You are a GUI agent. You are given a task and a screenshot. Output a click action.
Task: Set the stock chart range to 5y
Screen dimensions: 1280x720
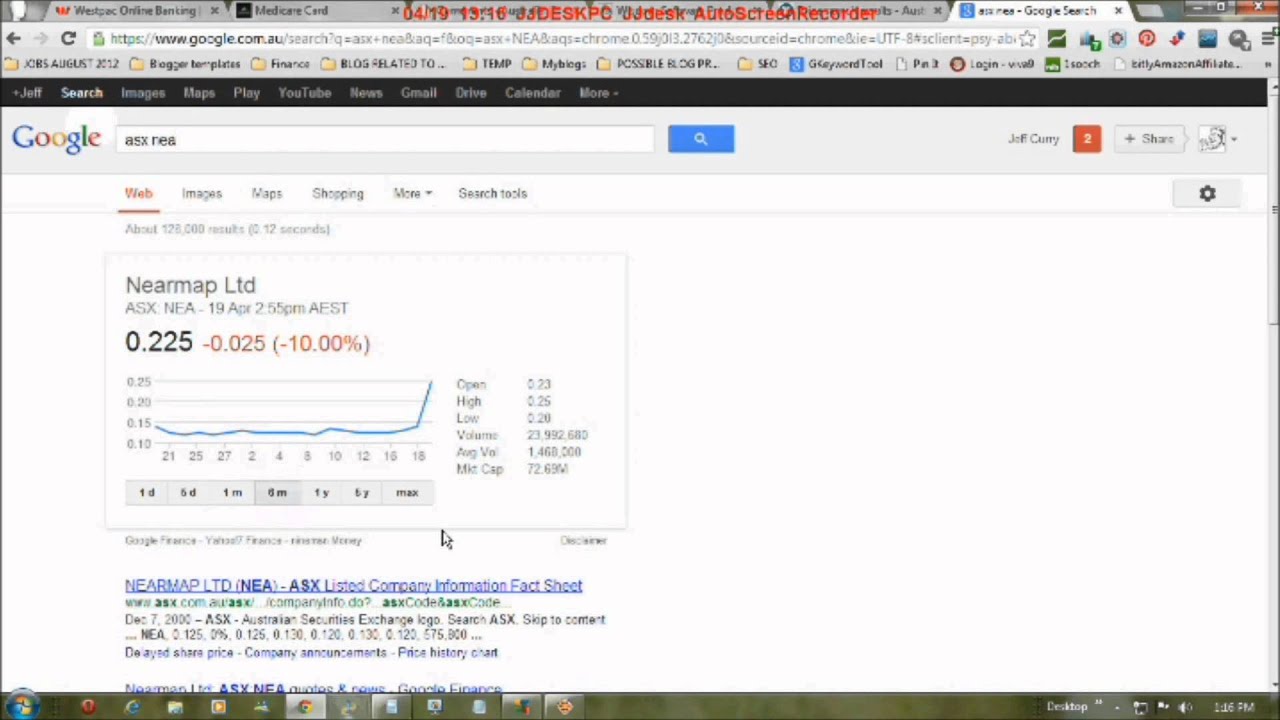[x=362, y=492]
